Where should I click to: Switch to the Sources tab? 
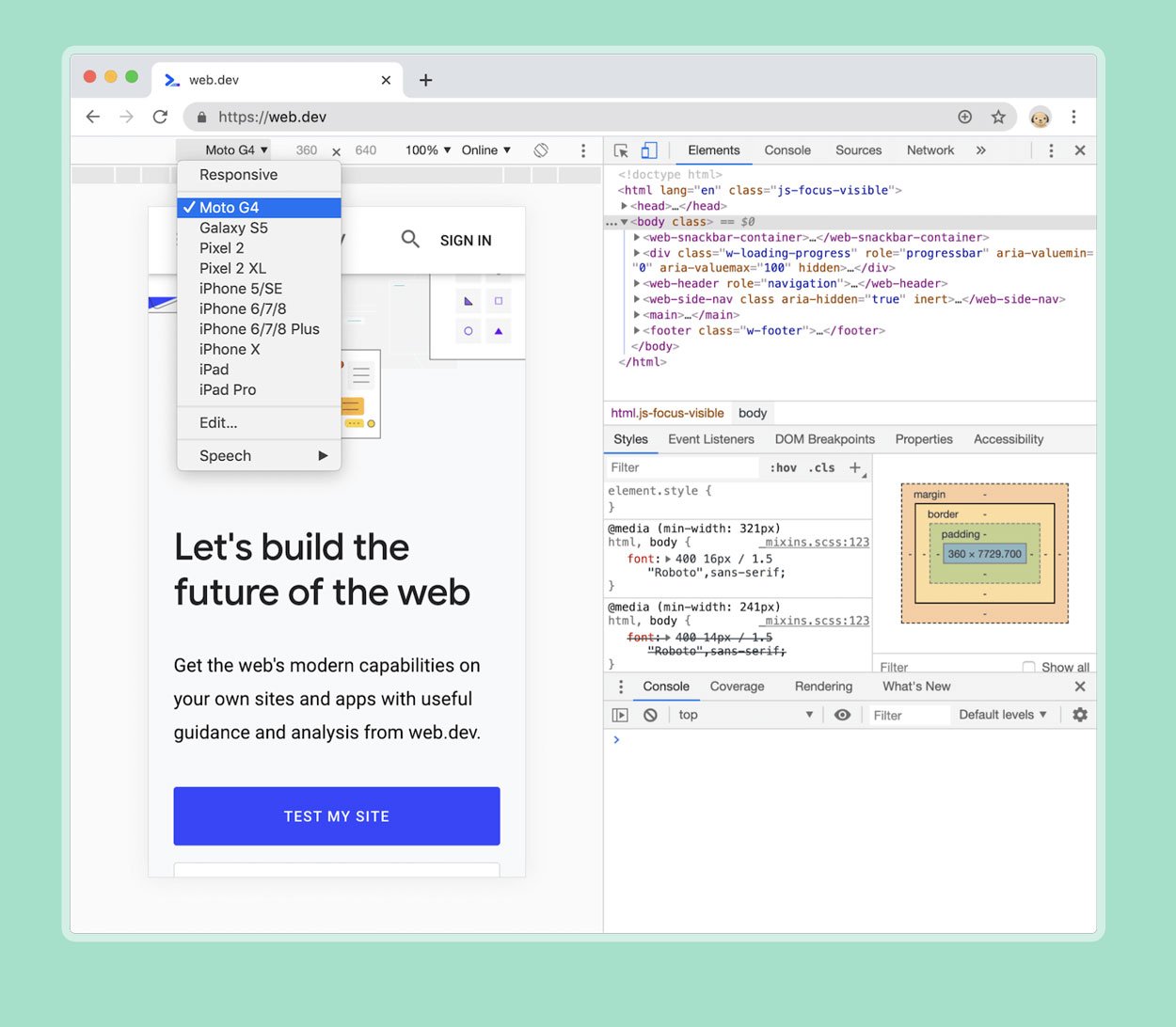tap(858, 150)
